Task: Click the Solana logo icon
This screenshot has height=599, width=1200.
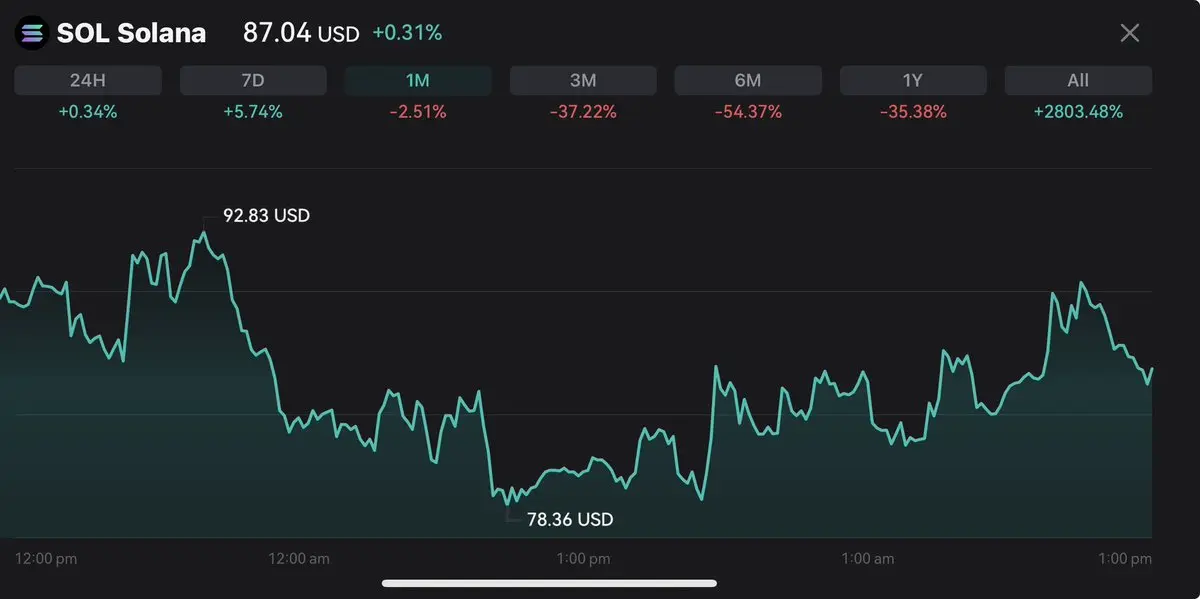Action: pos(33,33)
